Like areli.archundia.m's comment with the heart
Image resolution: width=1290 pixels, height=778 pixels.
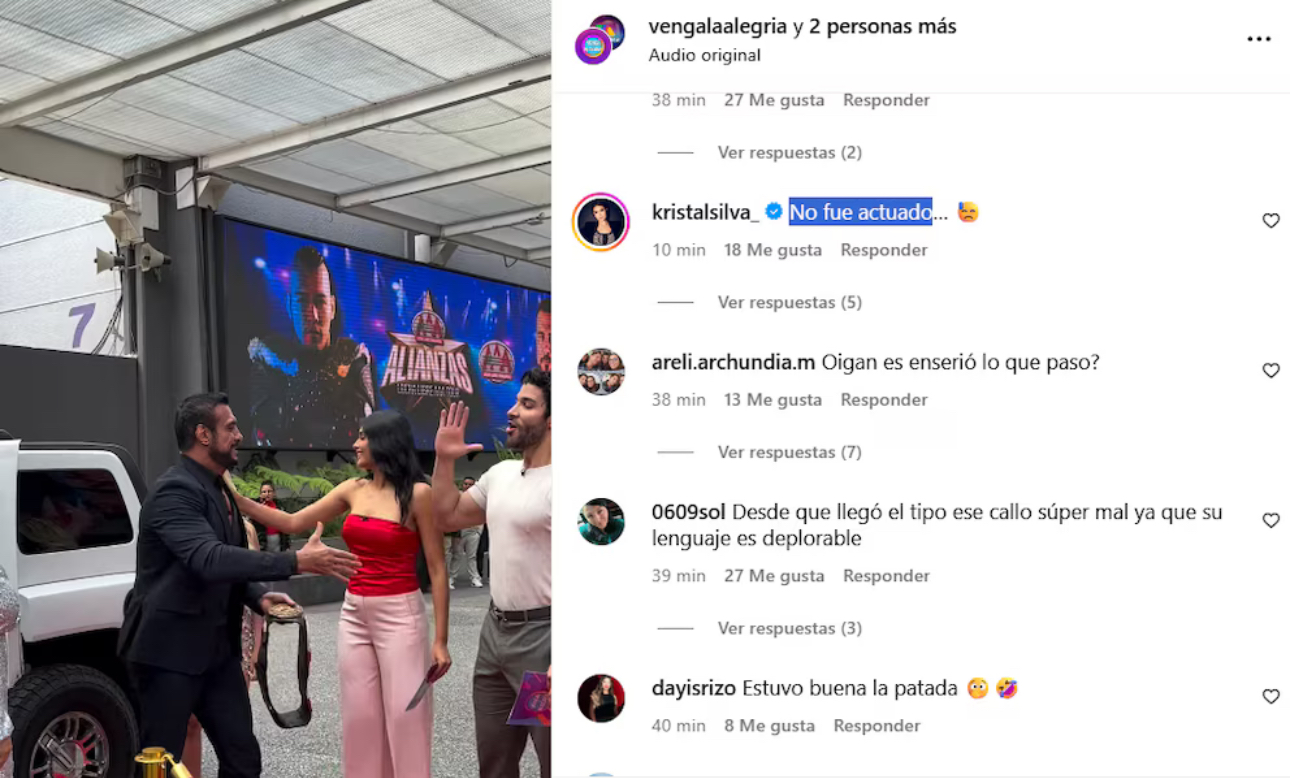1271,371
